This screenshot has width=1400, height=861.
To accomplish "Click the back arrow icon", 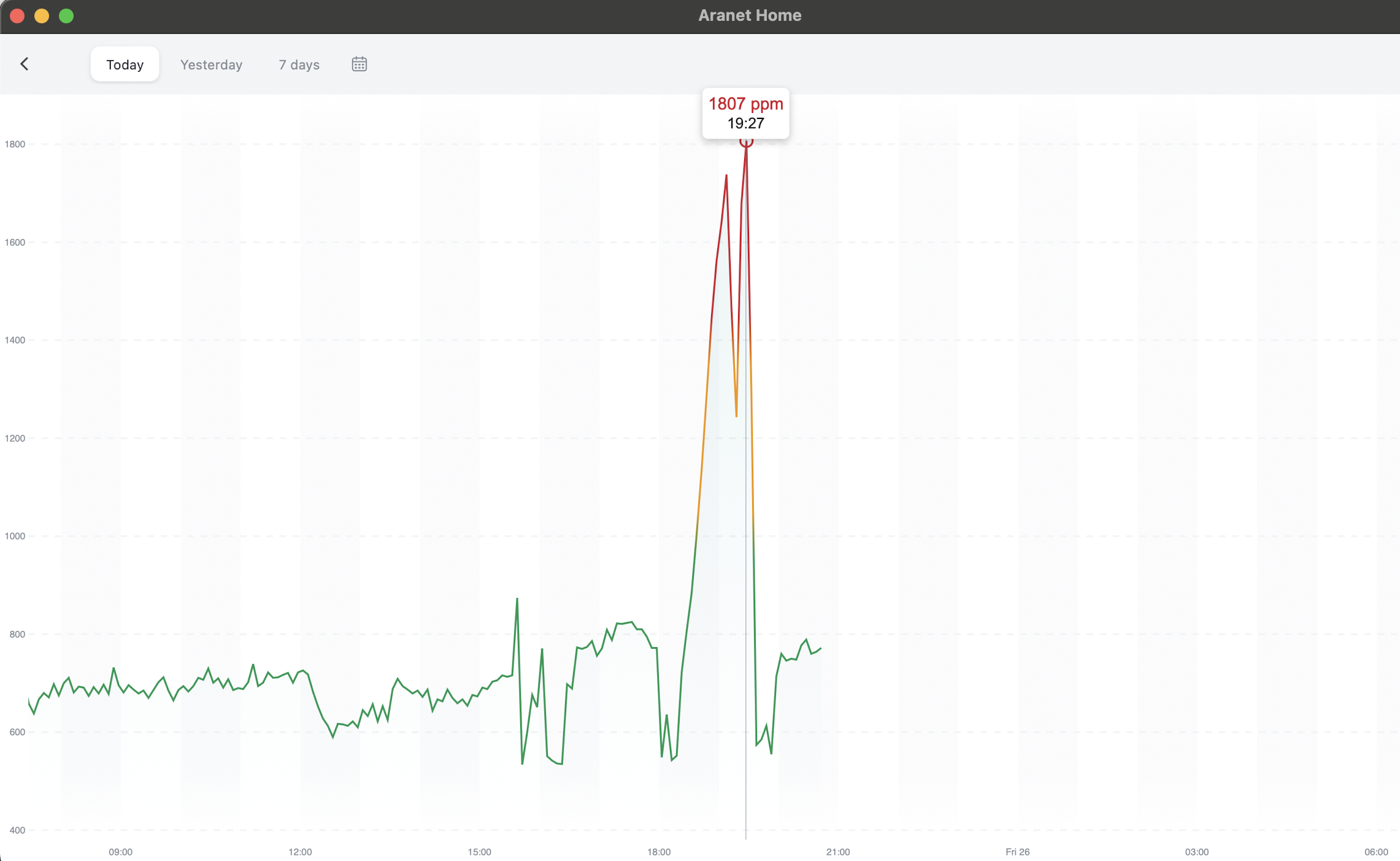I will click(x=25, y=64).
